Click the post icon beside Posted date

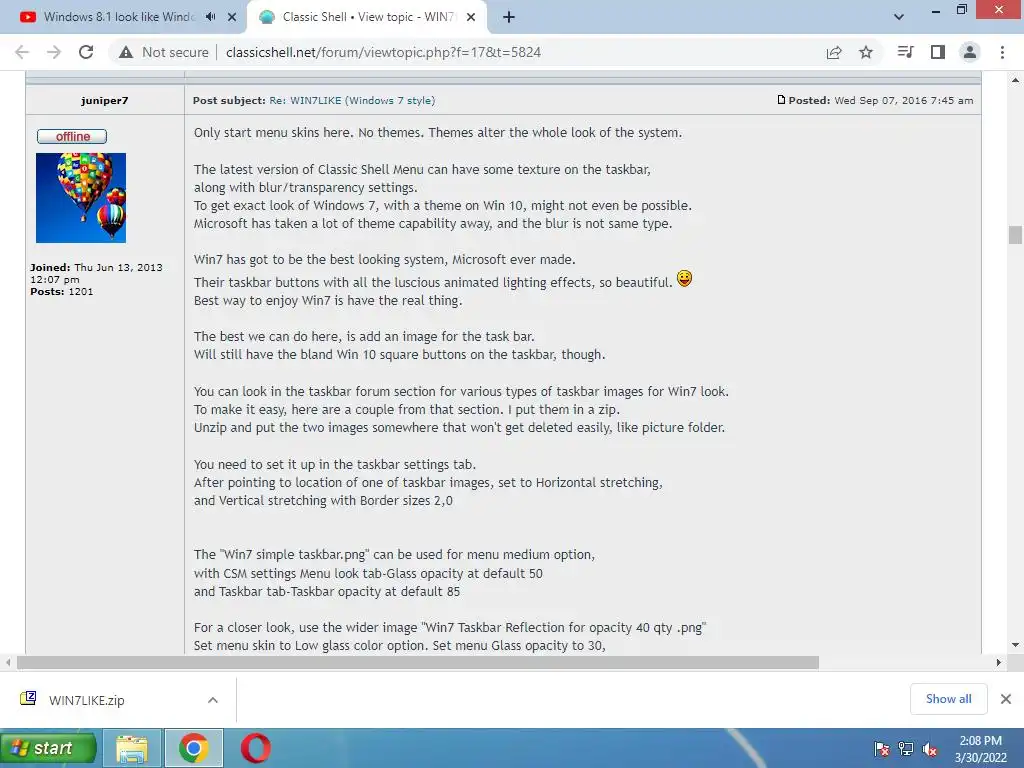pyautogui.click(x=781, y=100)
